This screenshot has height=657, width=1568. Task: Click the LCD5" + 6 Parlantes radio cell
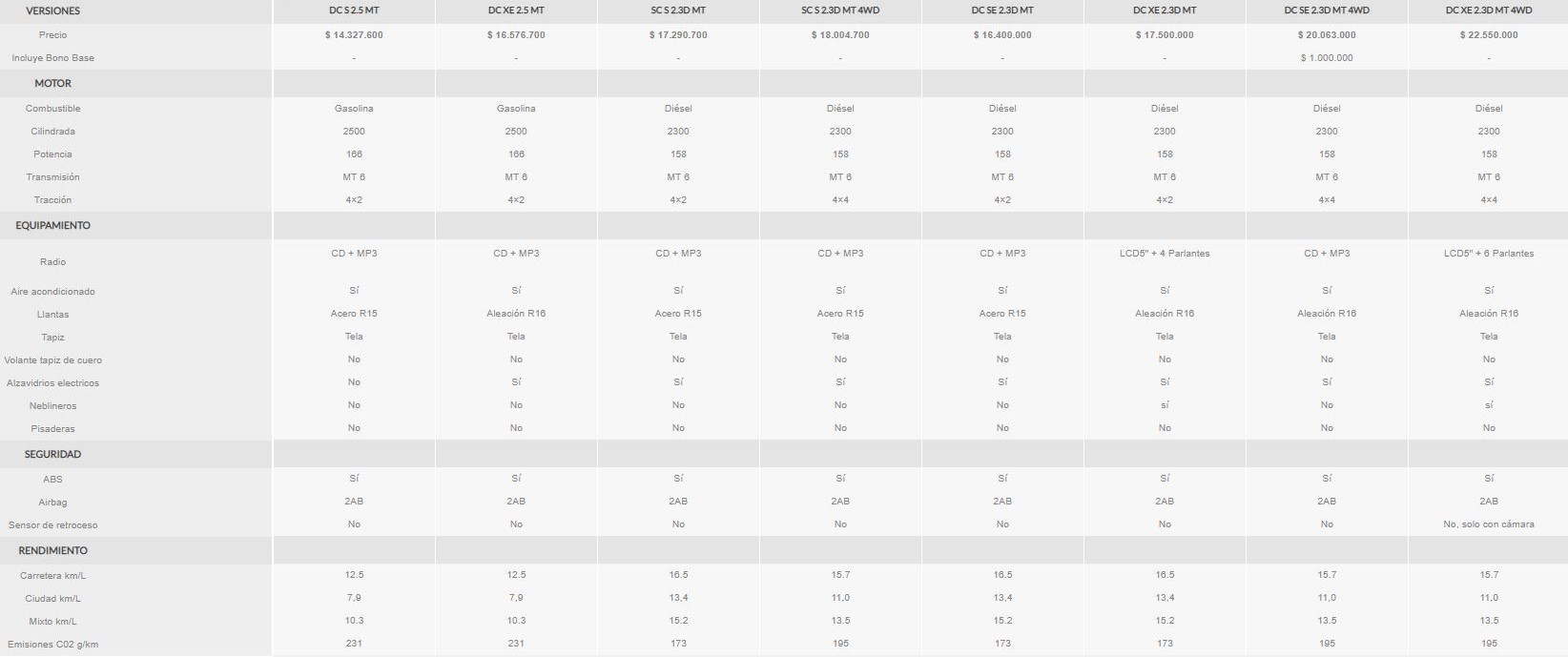click(1489, 253)
